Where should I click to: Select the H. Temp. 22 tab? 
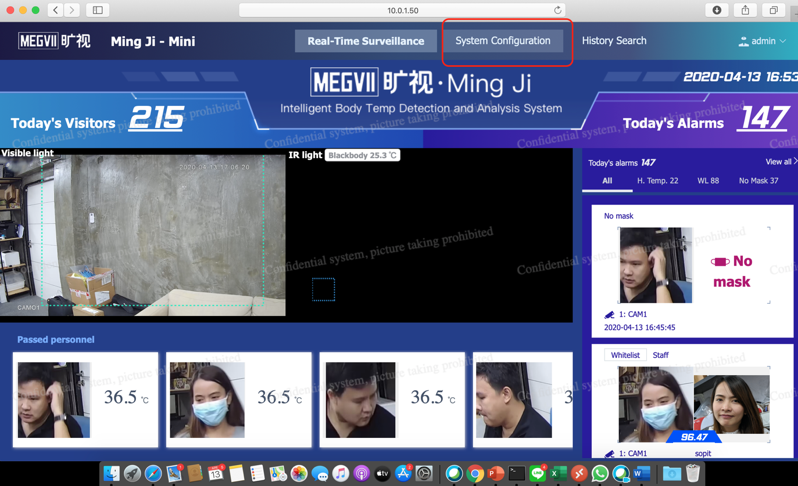[658, 181]
